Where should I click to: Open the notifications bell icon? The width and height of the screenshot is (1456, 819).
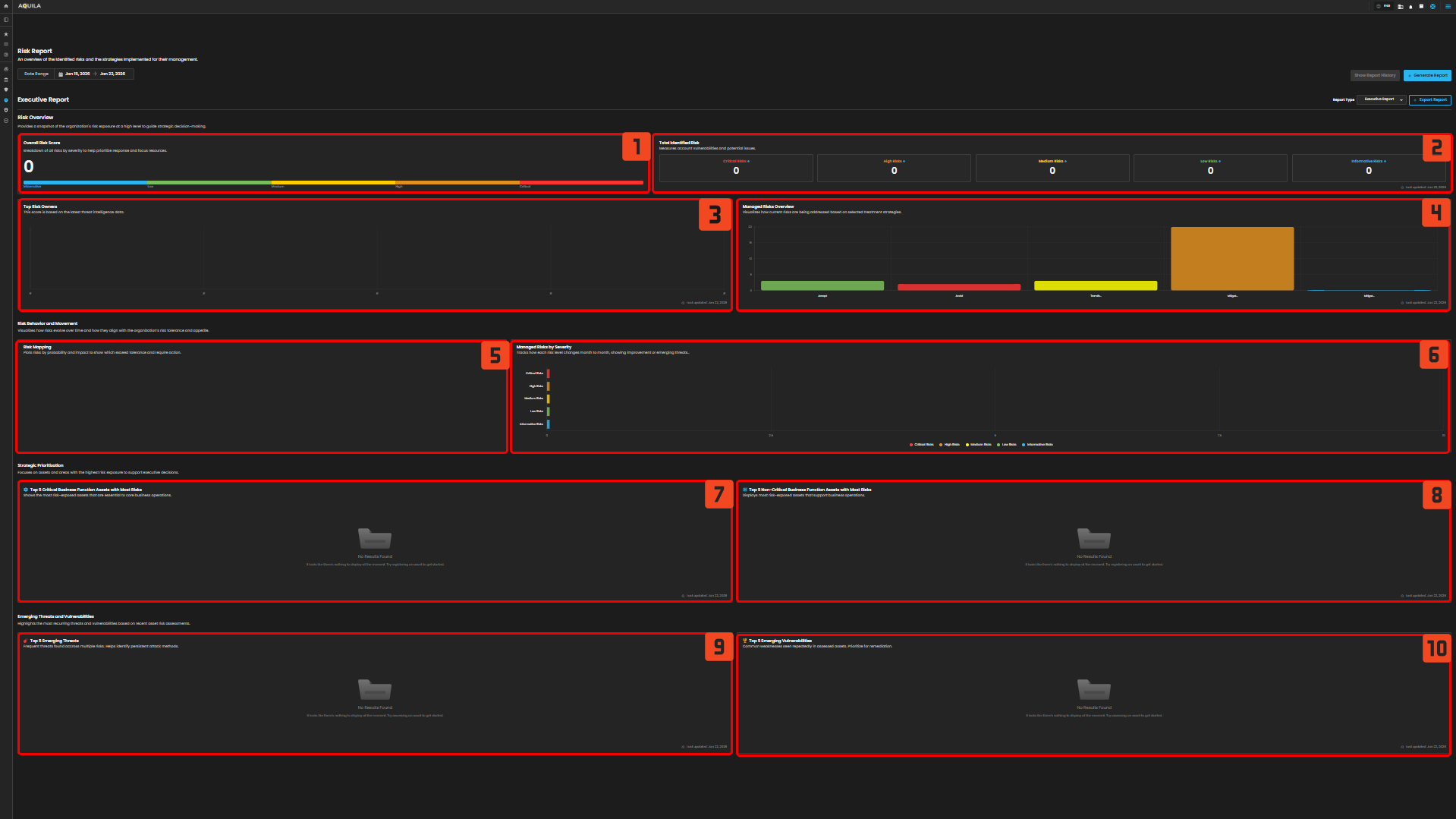click(1410, 6)
